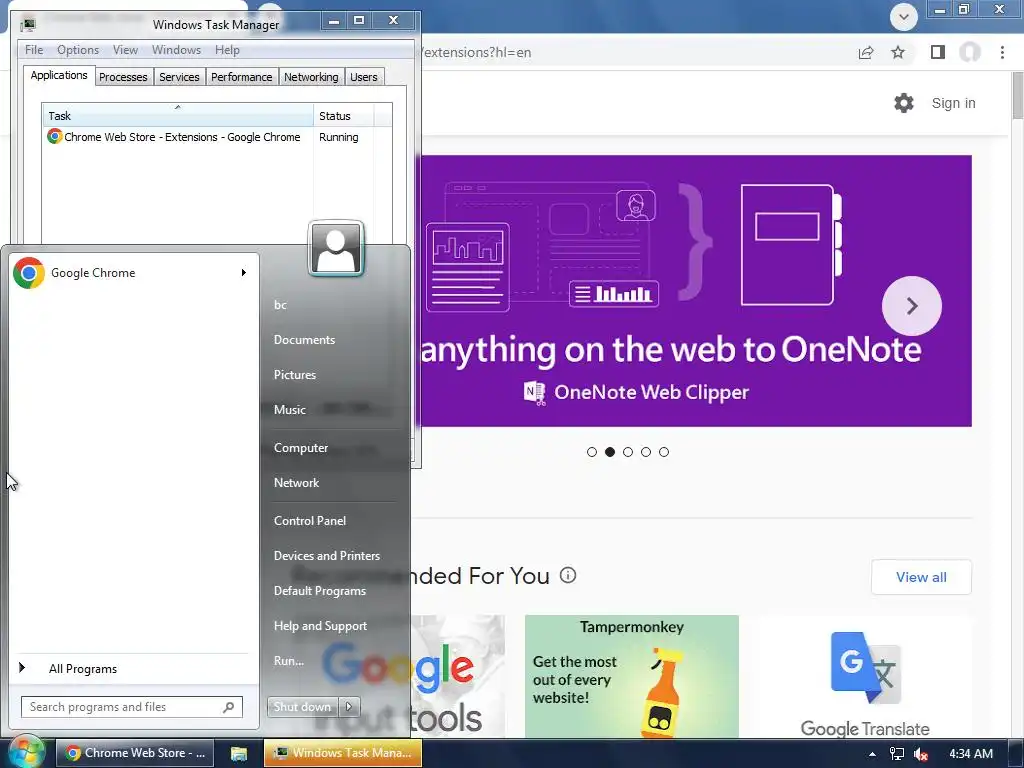
Task: Click the Chrome address bar URL
Action: (x=477, y=52)
